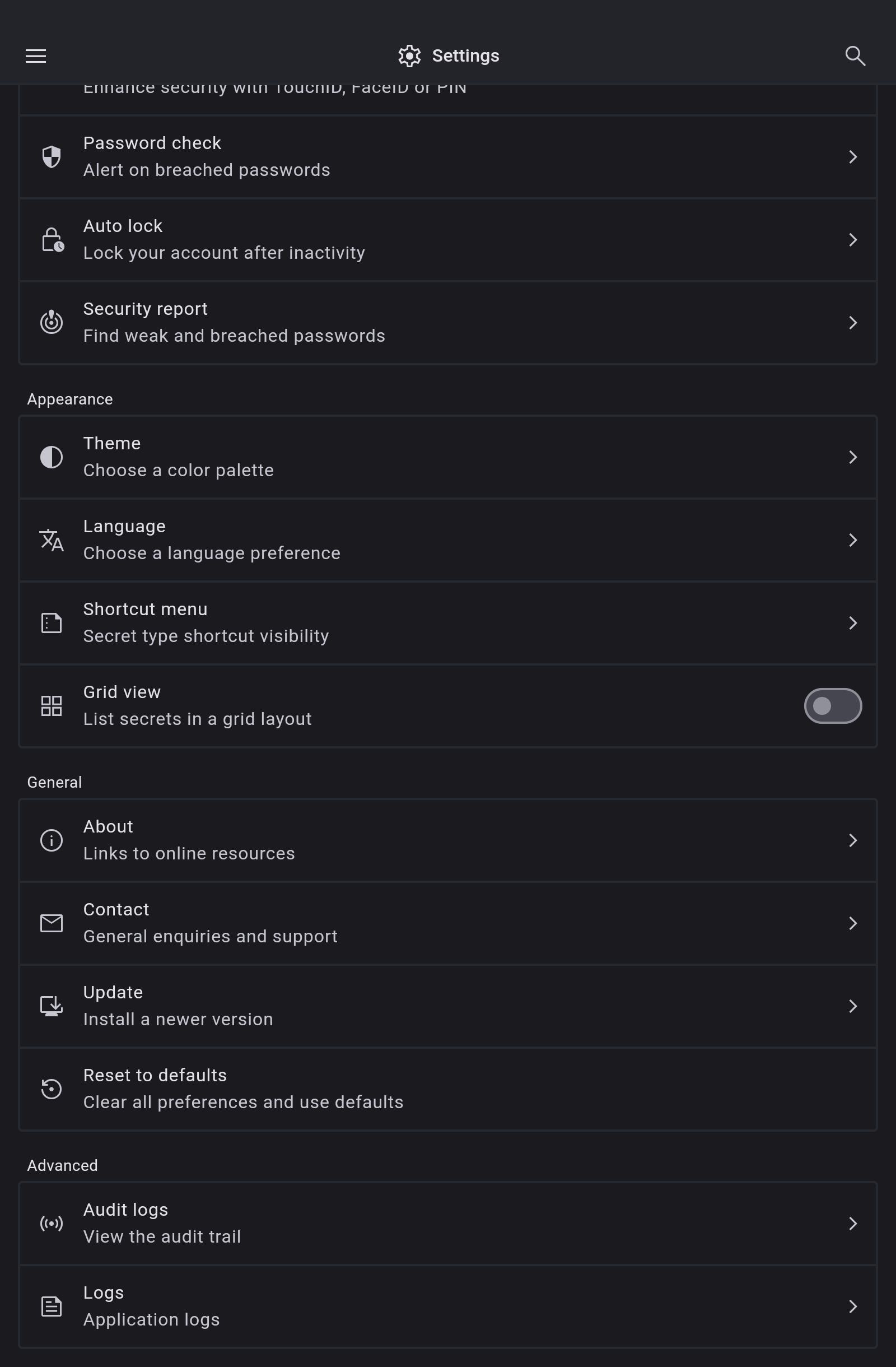Click the search magnifier icon
Image resolution: width=896 pixels, height=1367 pixels.
[x=855, y=55]
